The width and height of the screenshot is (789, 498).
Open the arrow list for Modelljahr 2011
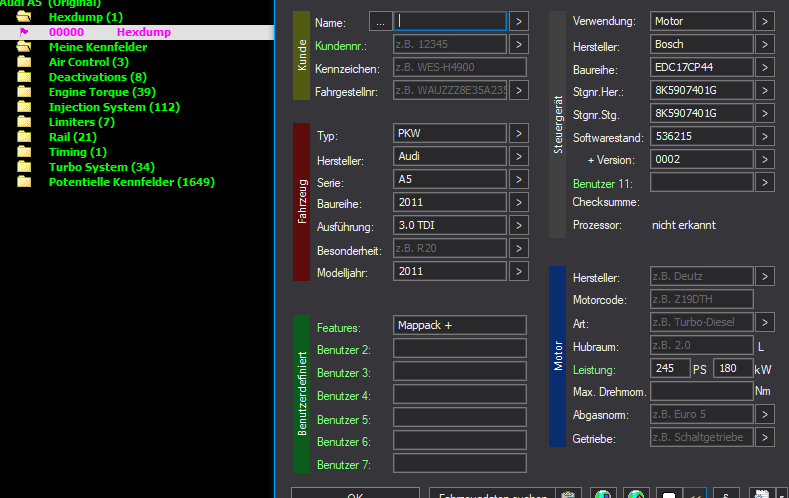pos(519,272)
